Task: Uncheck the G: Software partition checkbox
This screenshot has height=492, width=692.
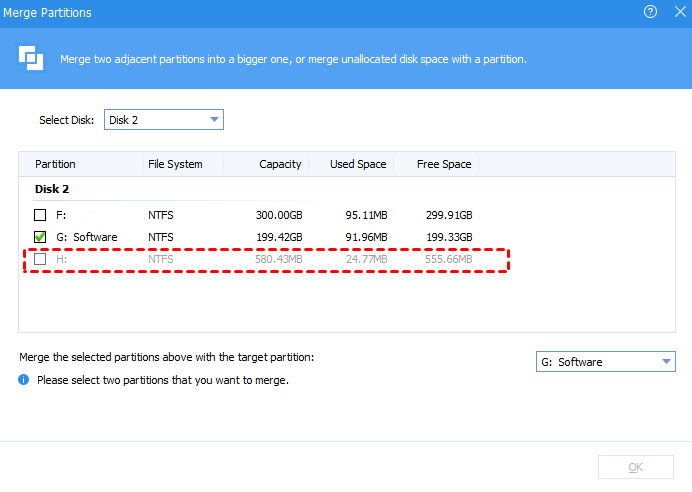Action: 40,237
